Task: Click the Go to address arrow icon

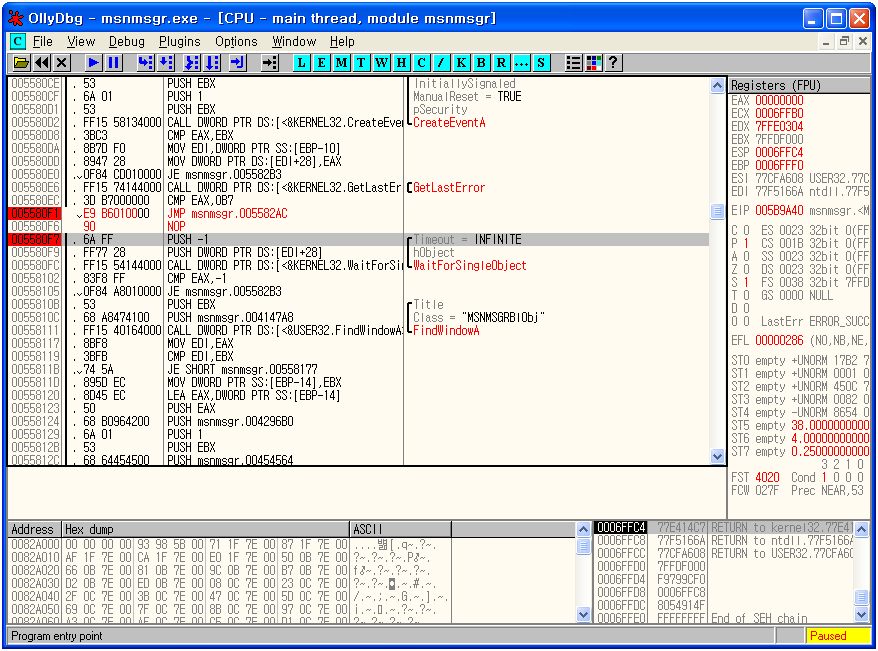Action: (270, 63)
